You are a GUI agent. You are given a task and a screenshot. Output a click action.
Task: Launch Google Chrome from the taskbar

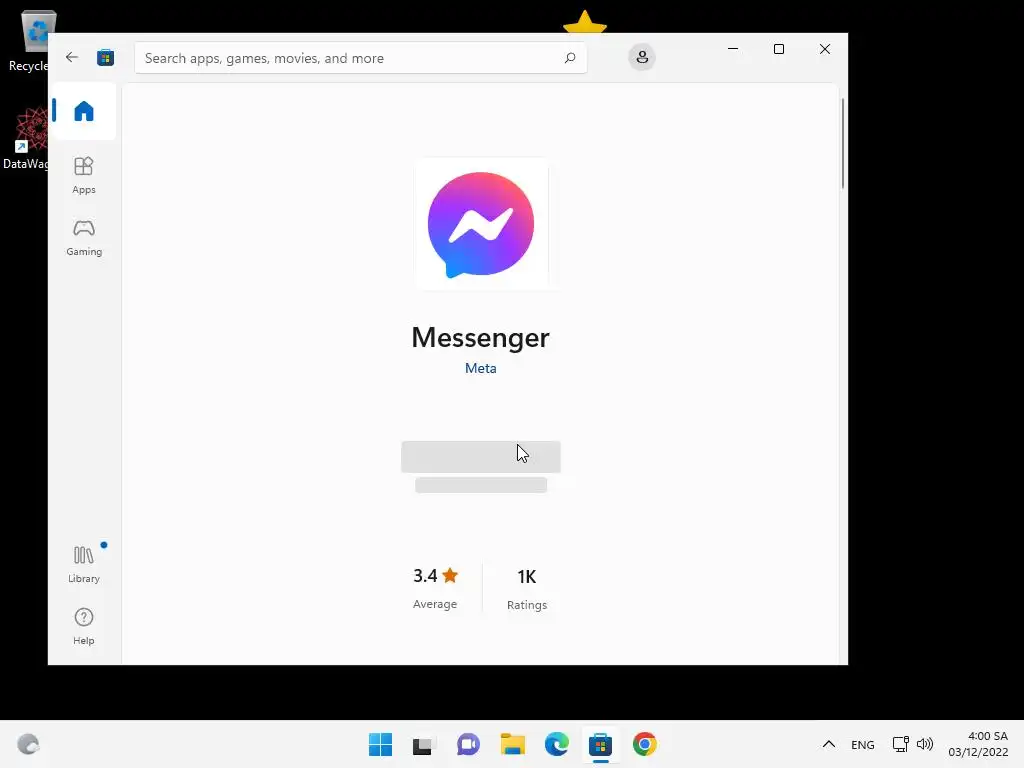(x=645, y=744)
